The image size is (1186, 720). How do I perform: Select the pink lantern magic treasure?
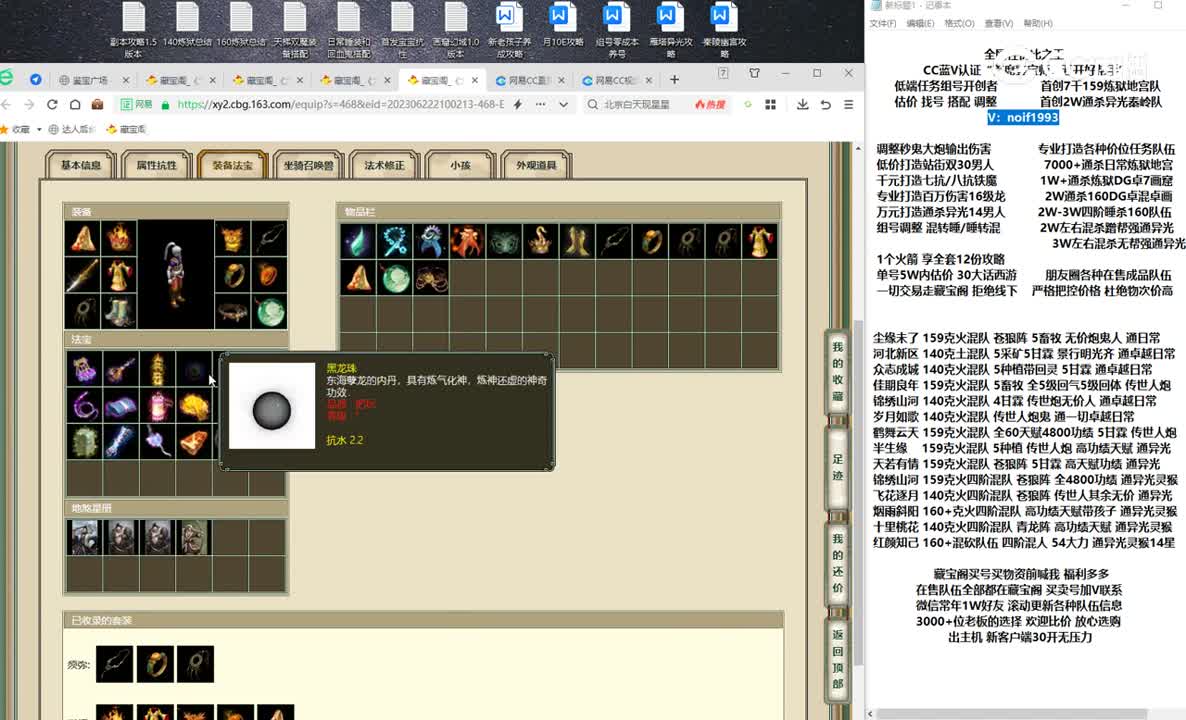pos(157,405)
